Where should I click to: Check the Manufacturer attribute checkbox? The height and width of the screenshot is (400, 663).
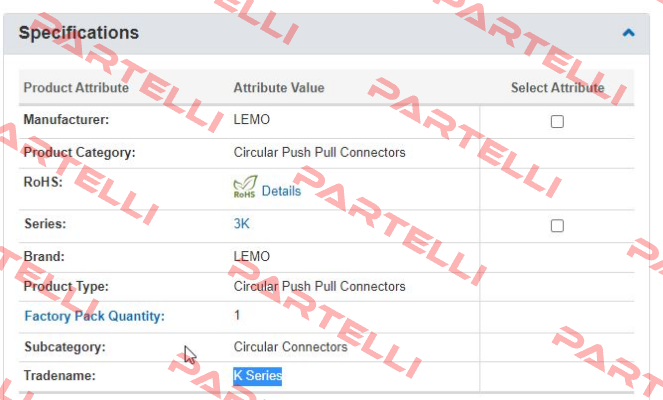(557, 121)
